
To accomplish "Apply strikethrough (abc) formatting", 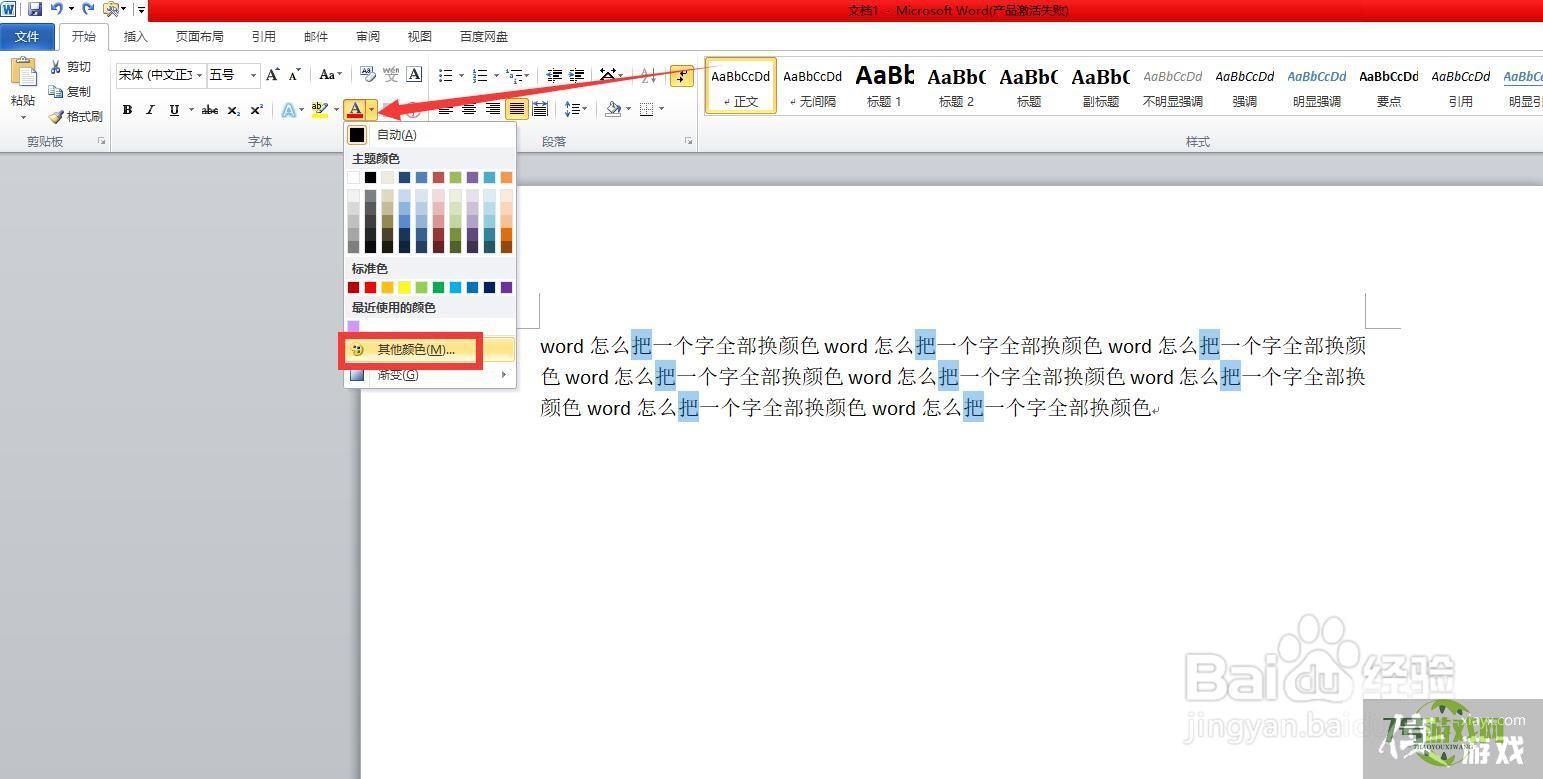I will (209, 110).
